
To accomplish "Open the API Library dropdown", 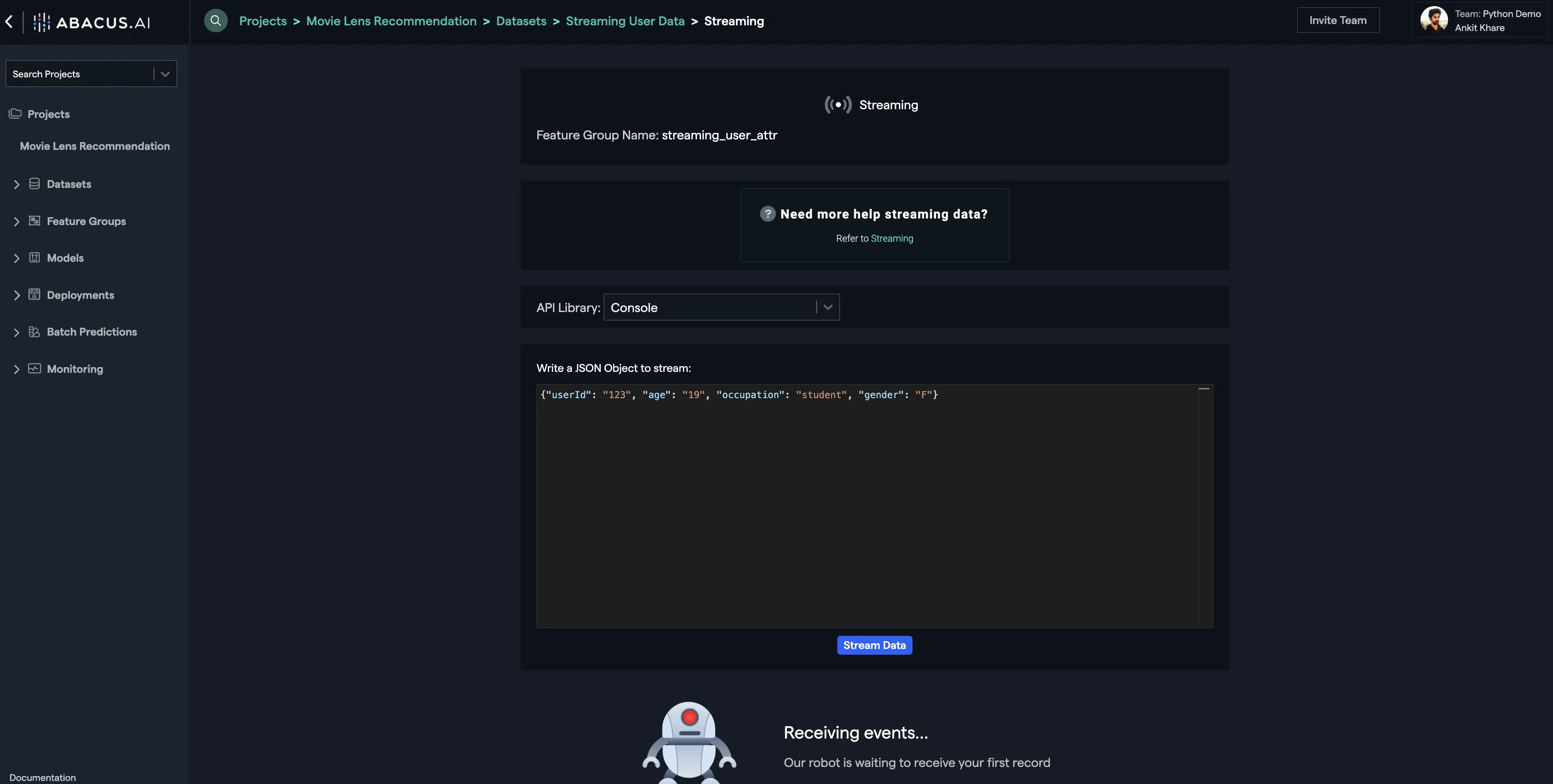I will click(x=828, y=307).
